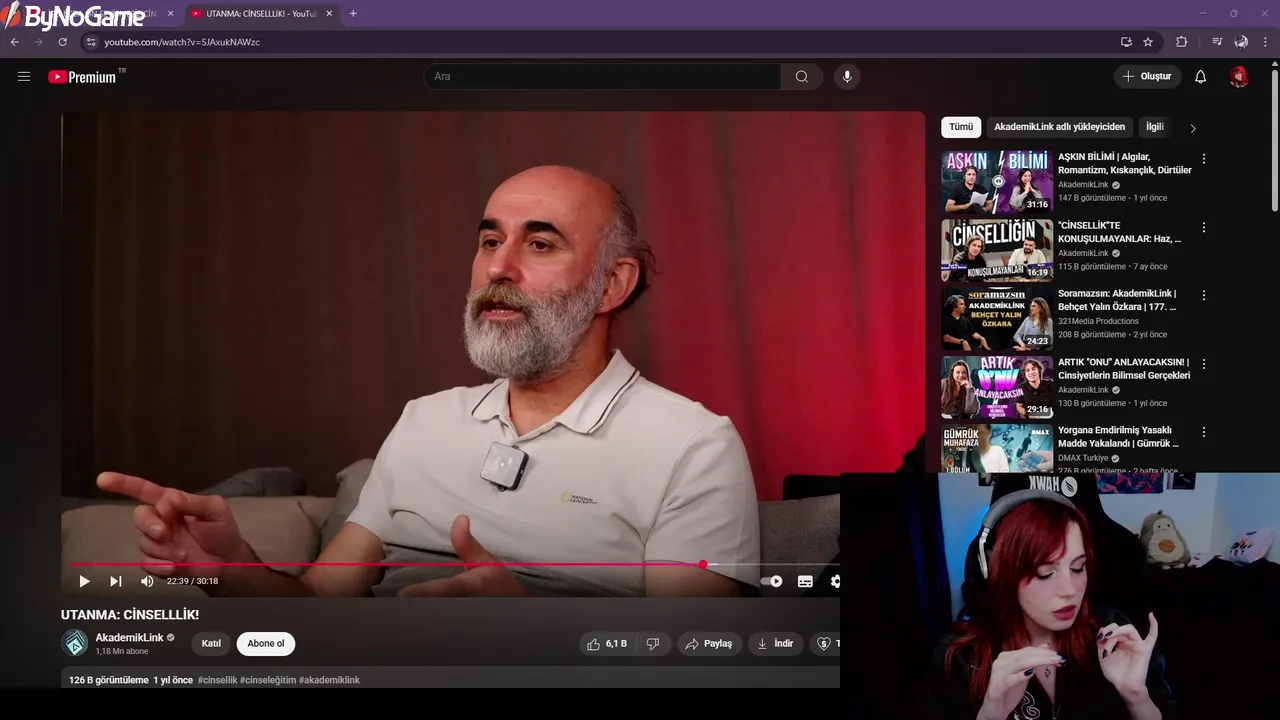
Task: Open player settings gear
Action: click(834, 581)
